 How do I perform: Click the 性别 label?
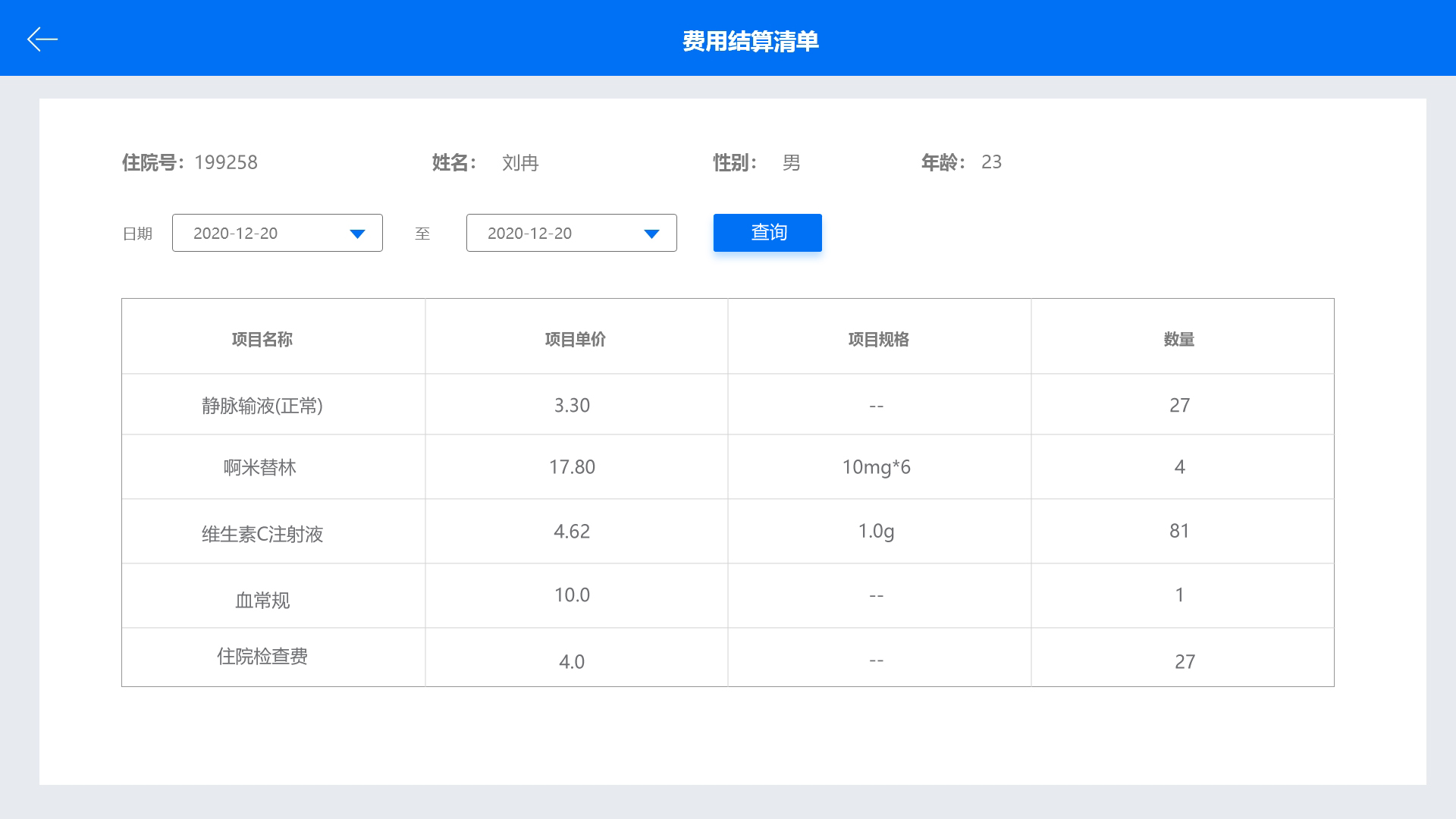[x=734, y=162]
